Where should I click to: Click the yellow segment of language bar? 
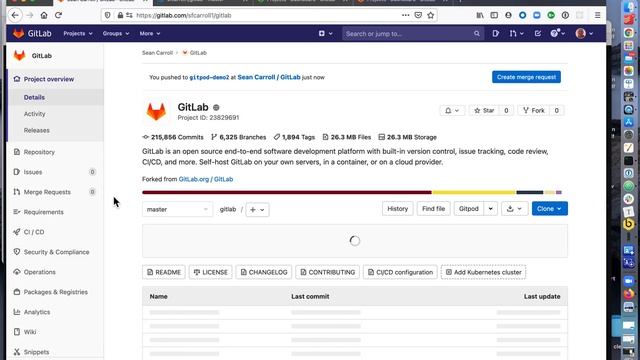474,192
